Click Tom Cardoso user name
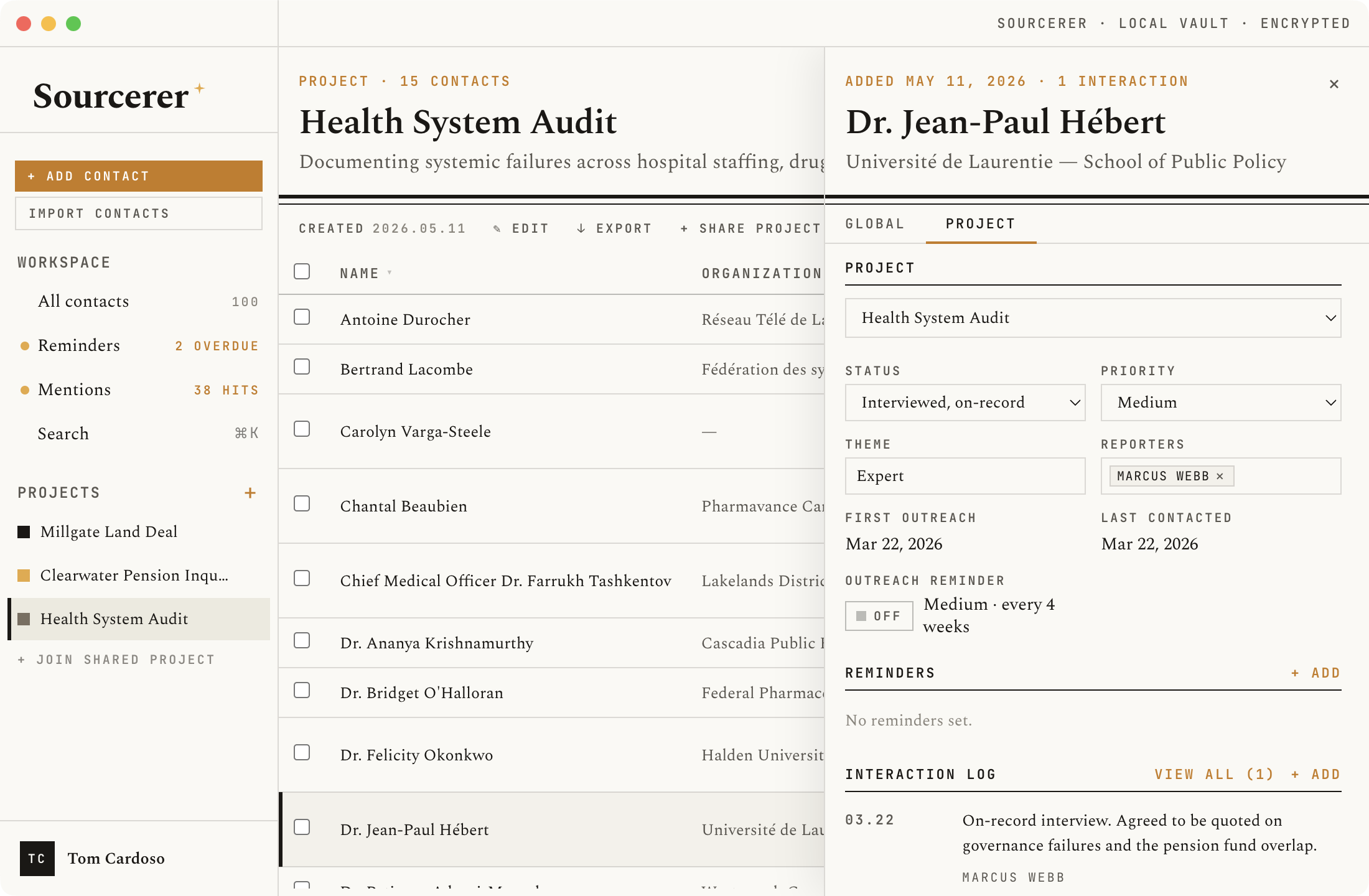The image size is (1369, 896). click(116, 859)
